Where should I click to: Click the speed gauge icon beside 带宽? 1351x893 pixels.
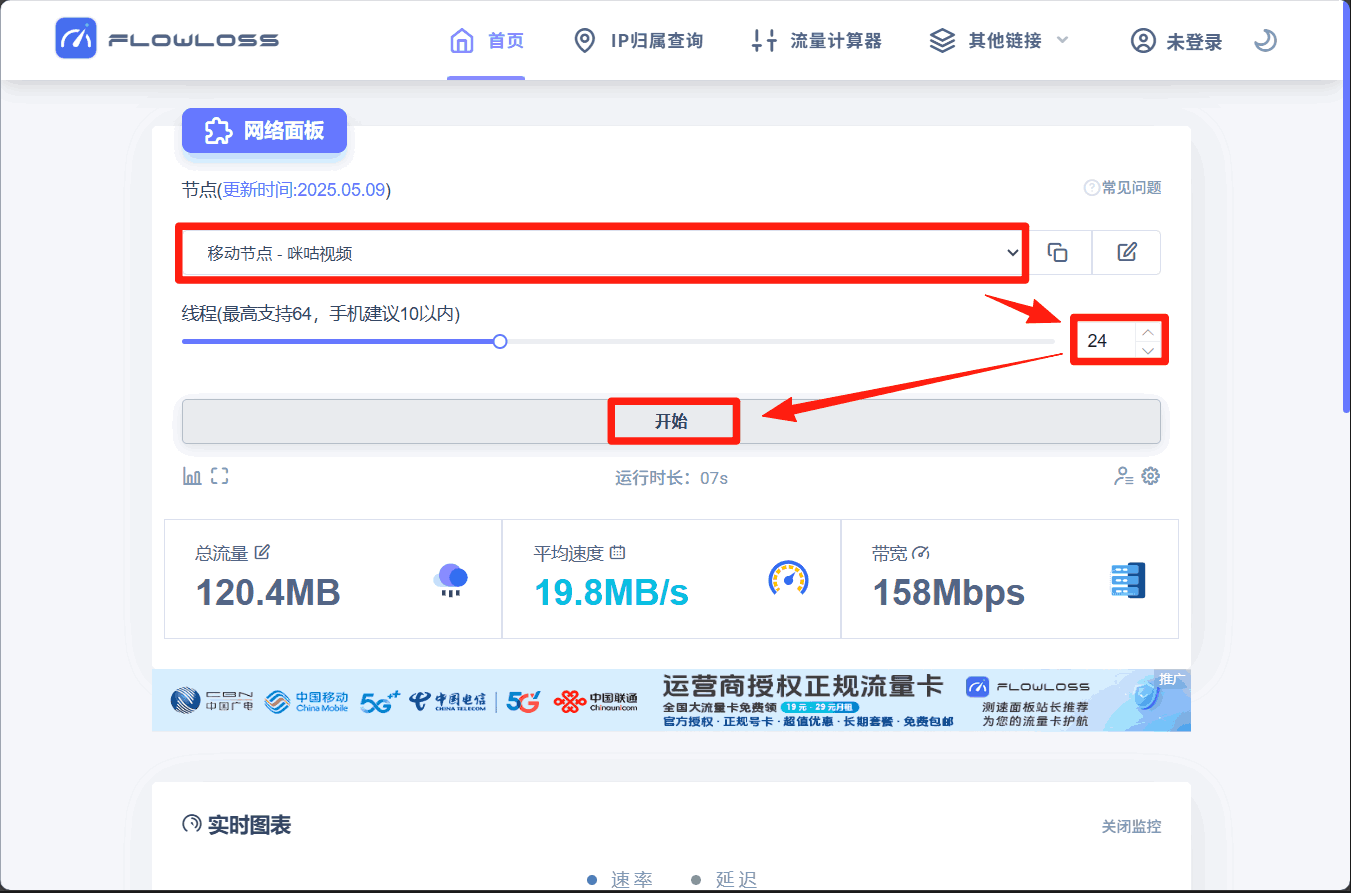coord(922,552)
